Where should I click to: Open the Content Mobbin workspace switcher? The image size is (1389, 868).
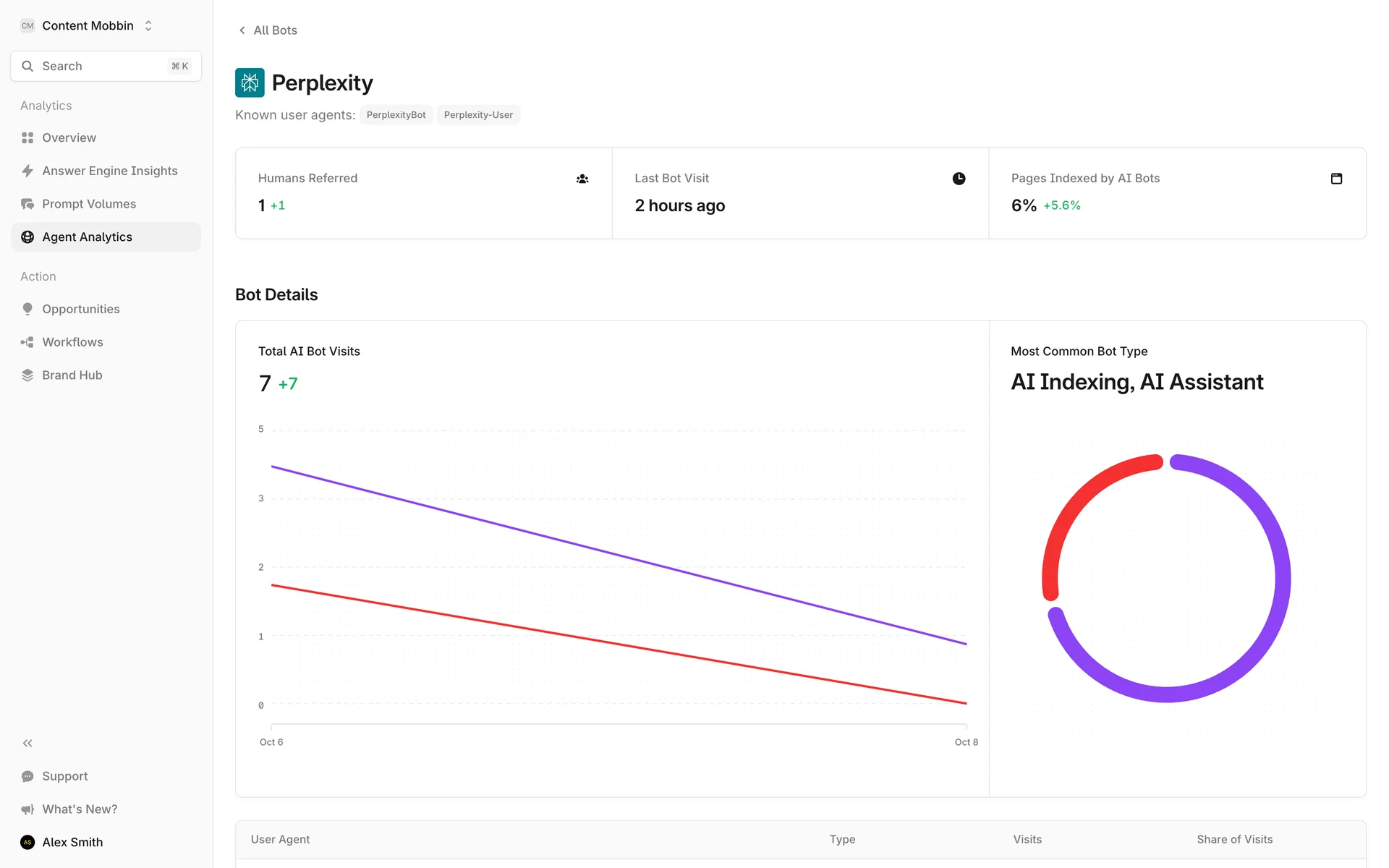click(87, 26)
